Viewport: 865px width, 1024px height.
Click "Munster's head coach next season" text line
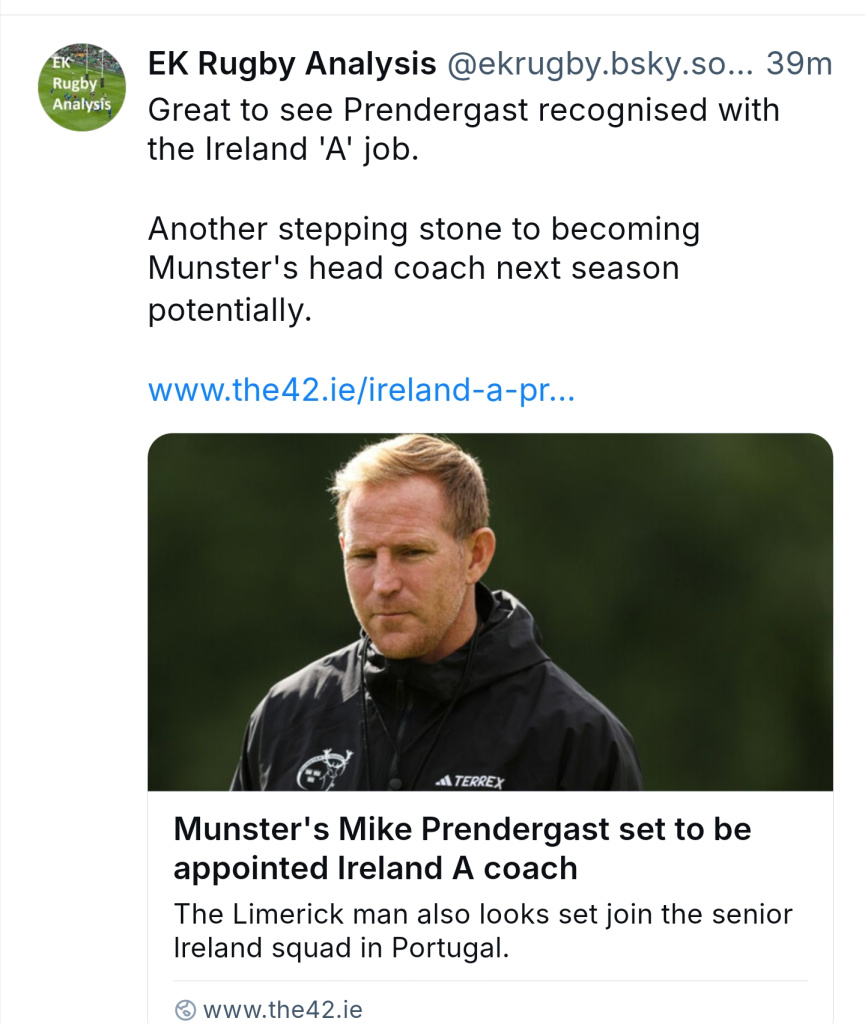coord(413,269)
